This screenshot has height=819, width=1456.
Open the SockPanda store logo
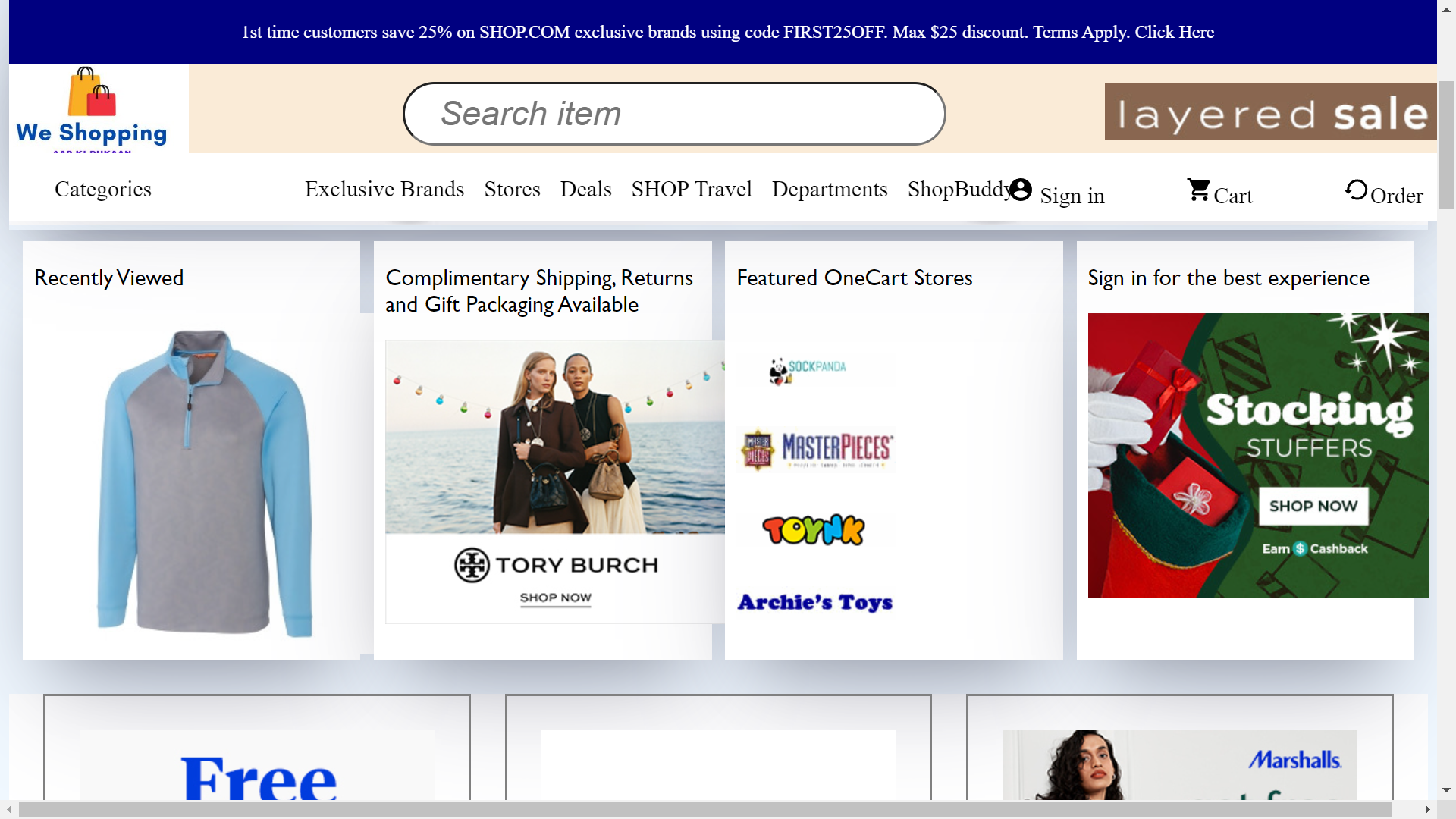[808, 369]
